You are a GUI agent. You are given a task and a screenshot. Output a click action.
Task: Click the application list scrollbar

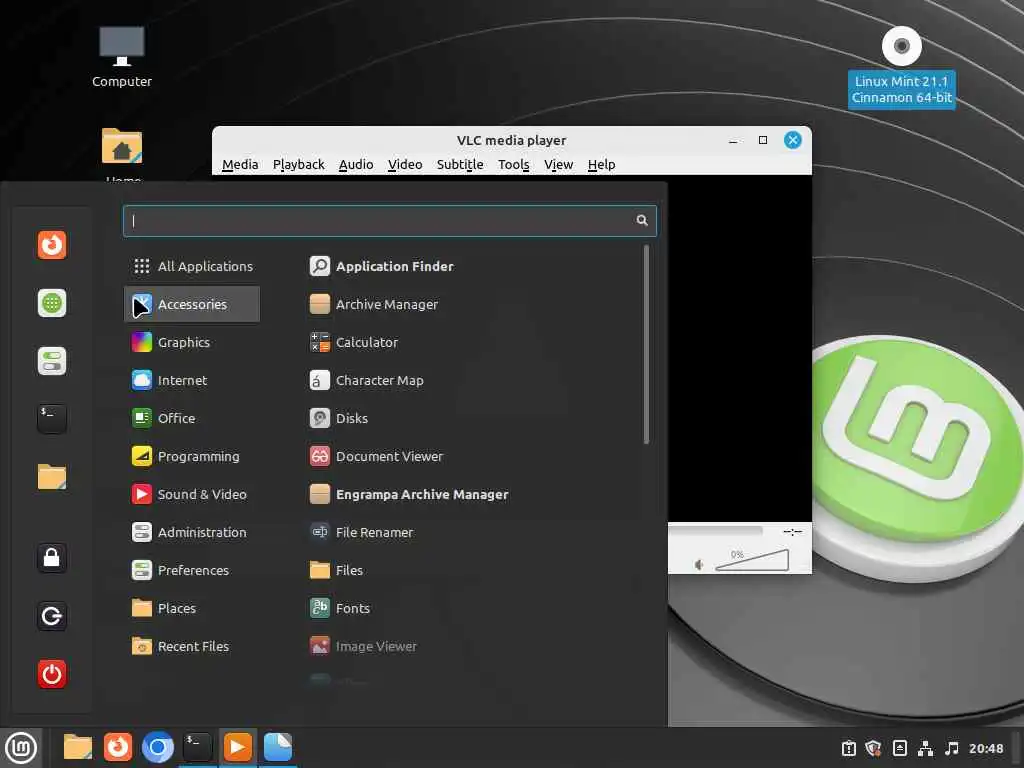point(646,344)
